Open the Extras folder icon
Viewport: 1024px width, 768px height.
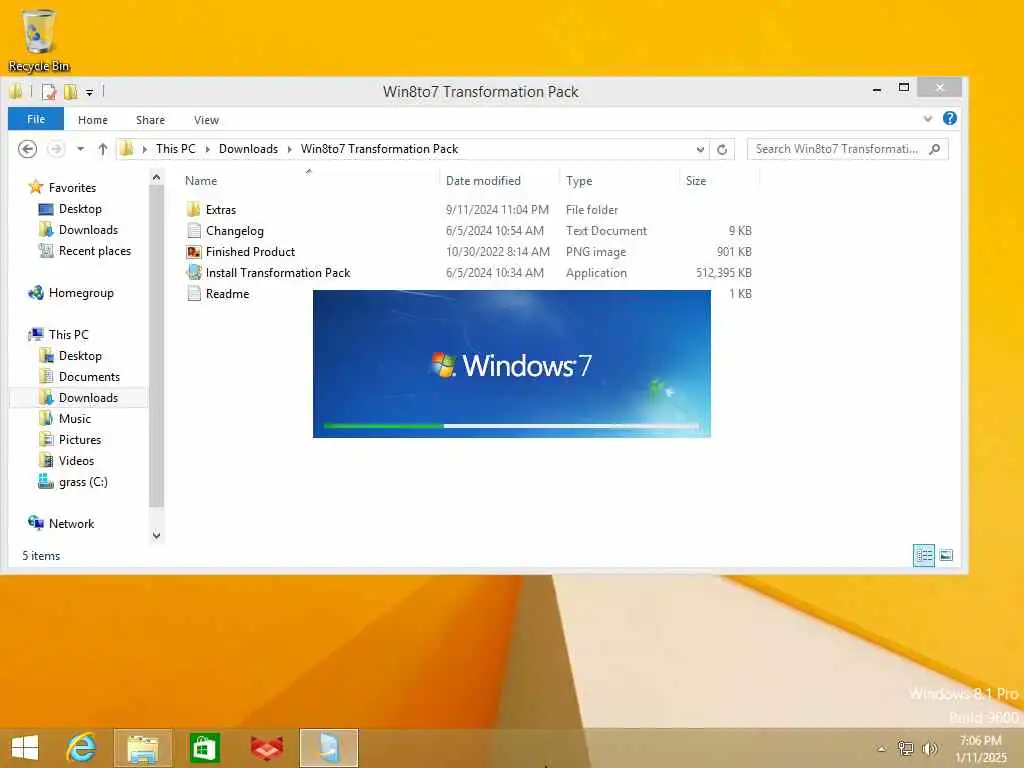click(x=193, y=210)
